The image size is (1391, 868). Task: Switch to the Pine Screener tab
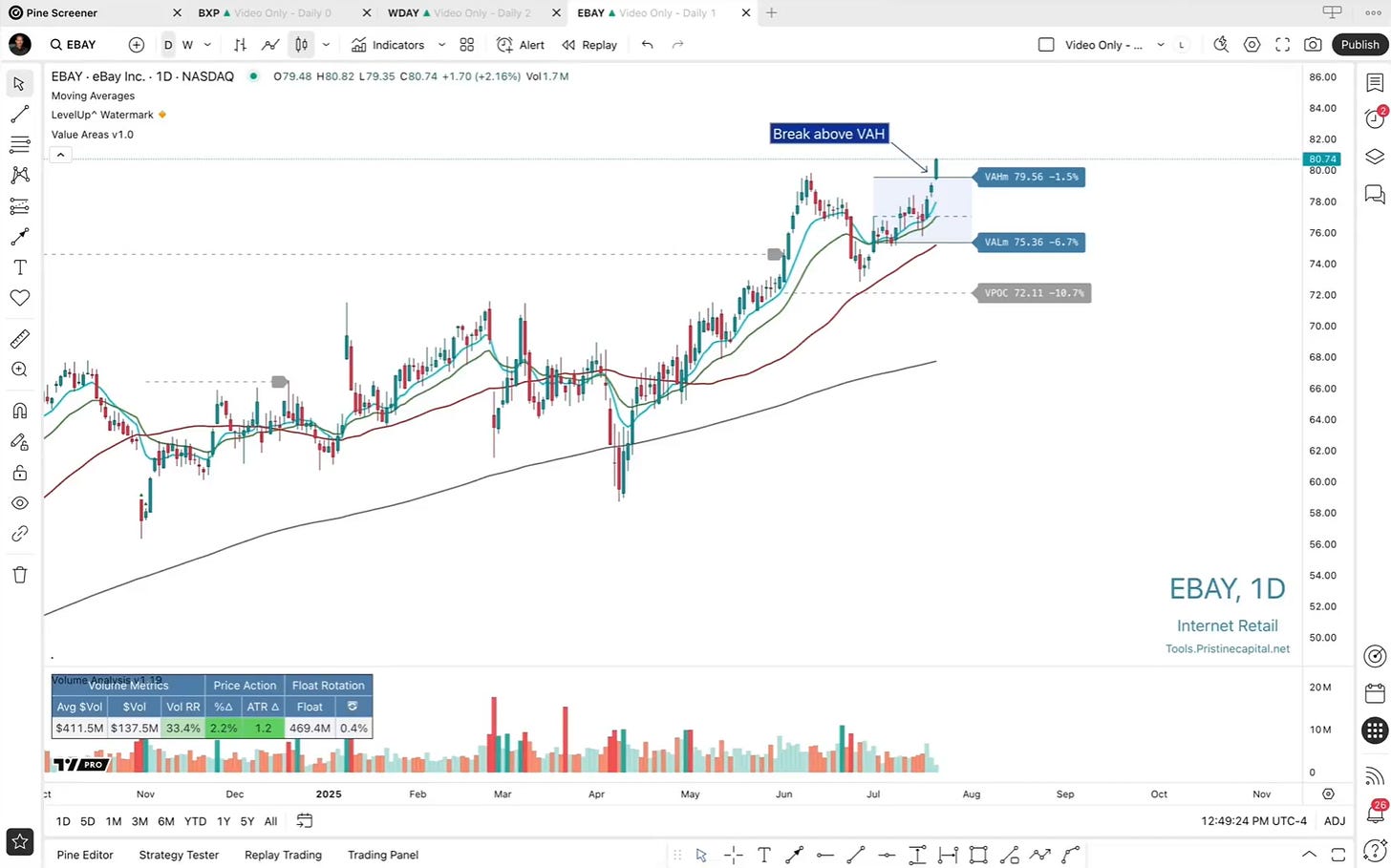(x=62, y=12)
